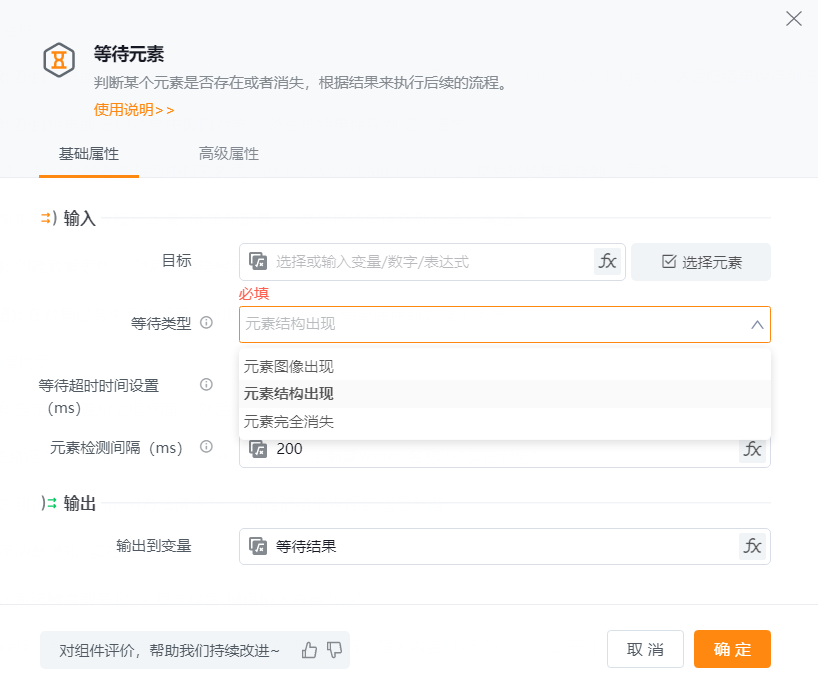Viewport: 818px width, 688px height.
Task: Click variable icon in 目标 field
Action: 258,262
